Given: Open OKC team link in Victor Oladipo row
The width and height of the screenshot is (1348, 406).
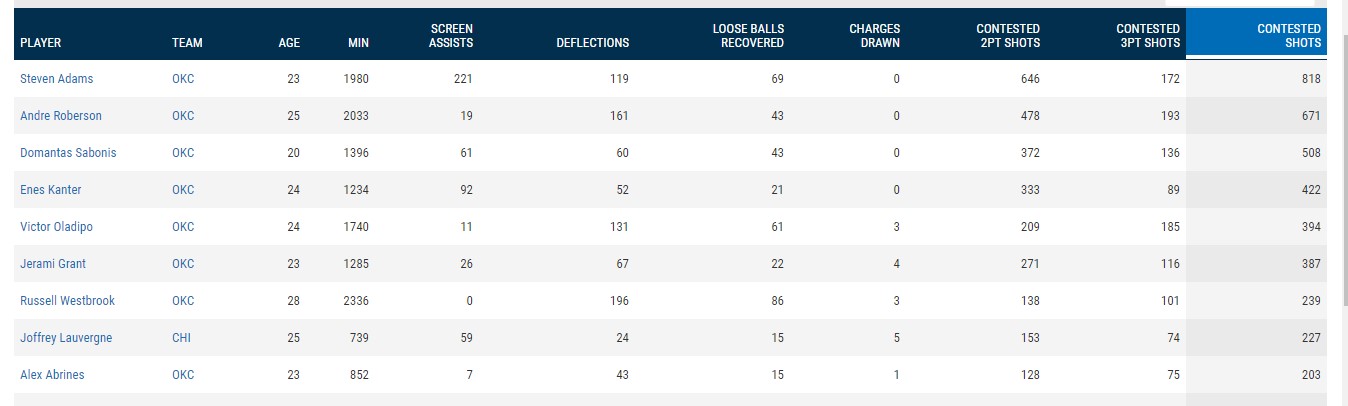Looking at the screenshot, I should coord(183,227).
